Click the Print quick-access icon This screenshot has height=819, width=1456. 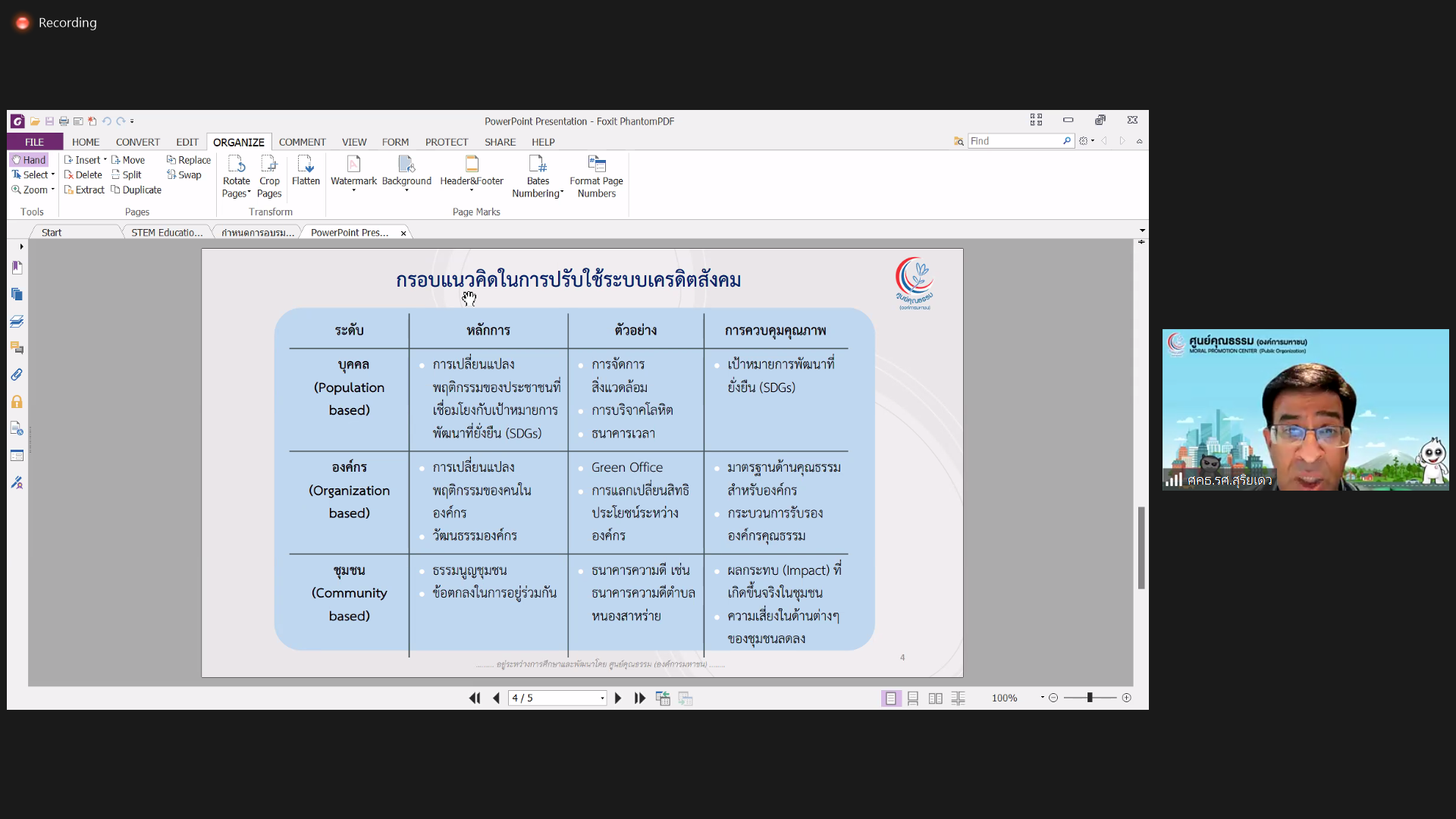click(x=64, y=121)
